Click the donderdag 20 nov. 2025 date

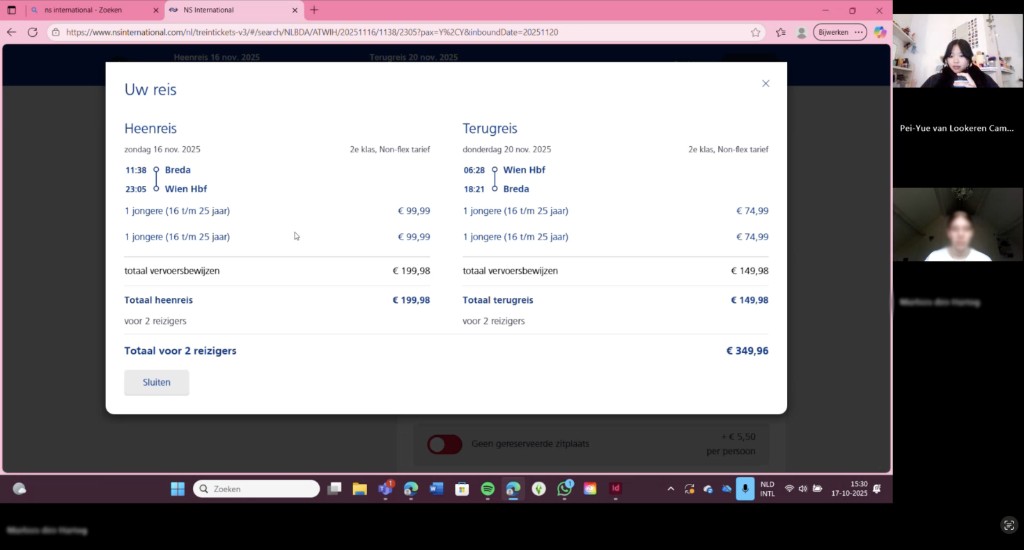point(507,150)
